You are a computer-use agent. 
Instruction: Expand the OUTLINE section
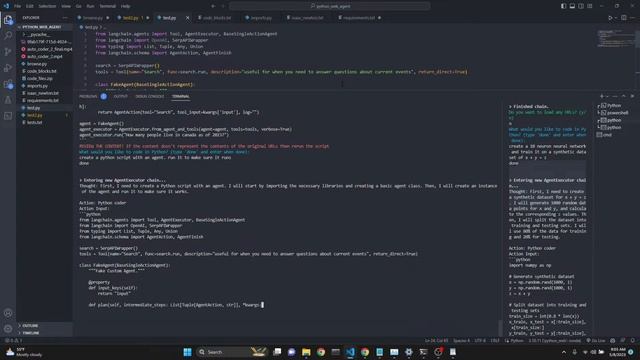[x=45, y=326]
